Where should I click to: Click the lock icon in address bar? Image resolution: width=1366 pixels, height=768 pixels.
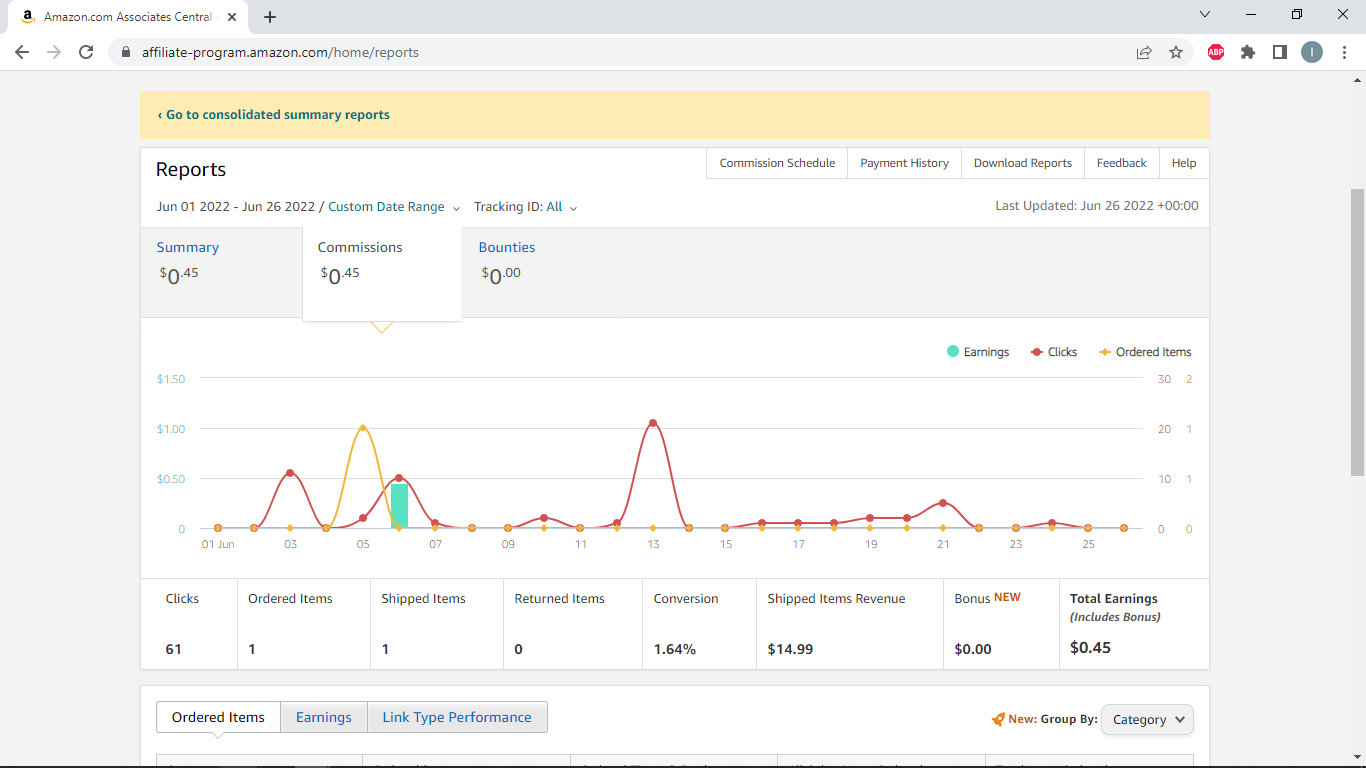[126, 52]
